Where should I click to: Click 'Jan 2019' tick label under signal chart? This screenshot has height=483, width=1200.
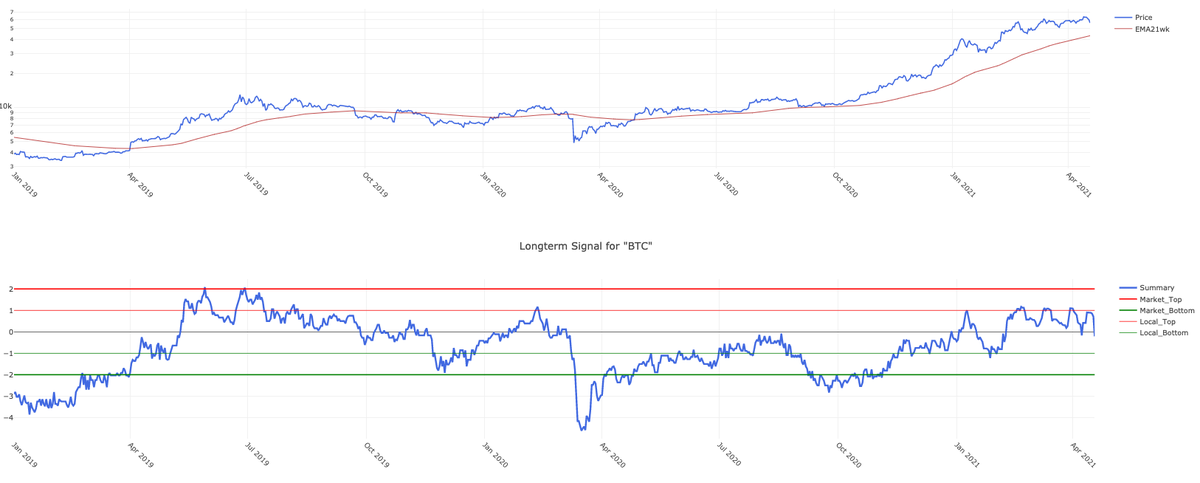[x=24, y=455]
